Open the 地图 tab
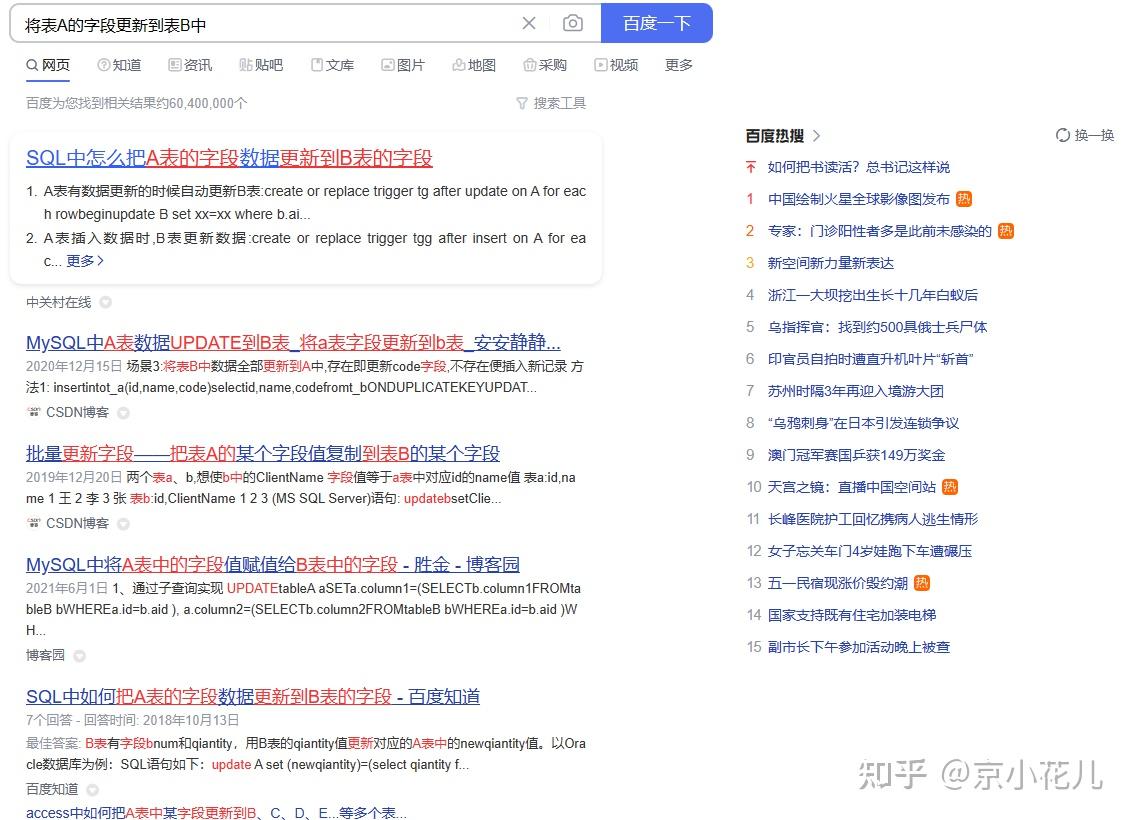 click(x=474, y=65)
